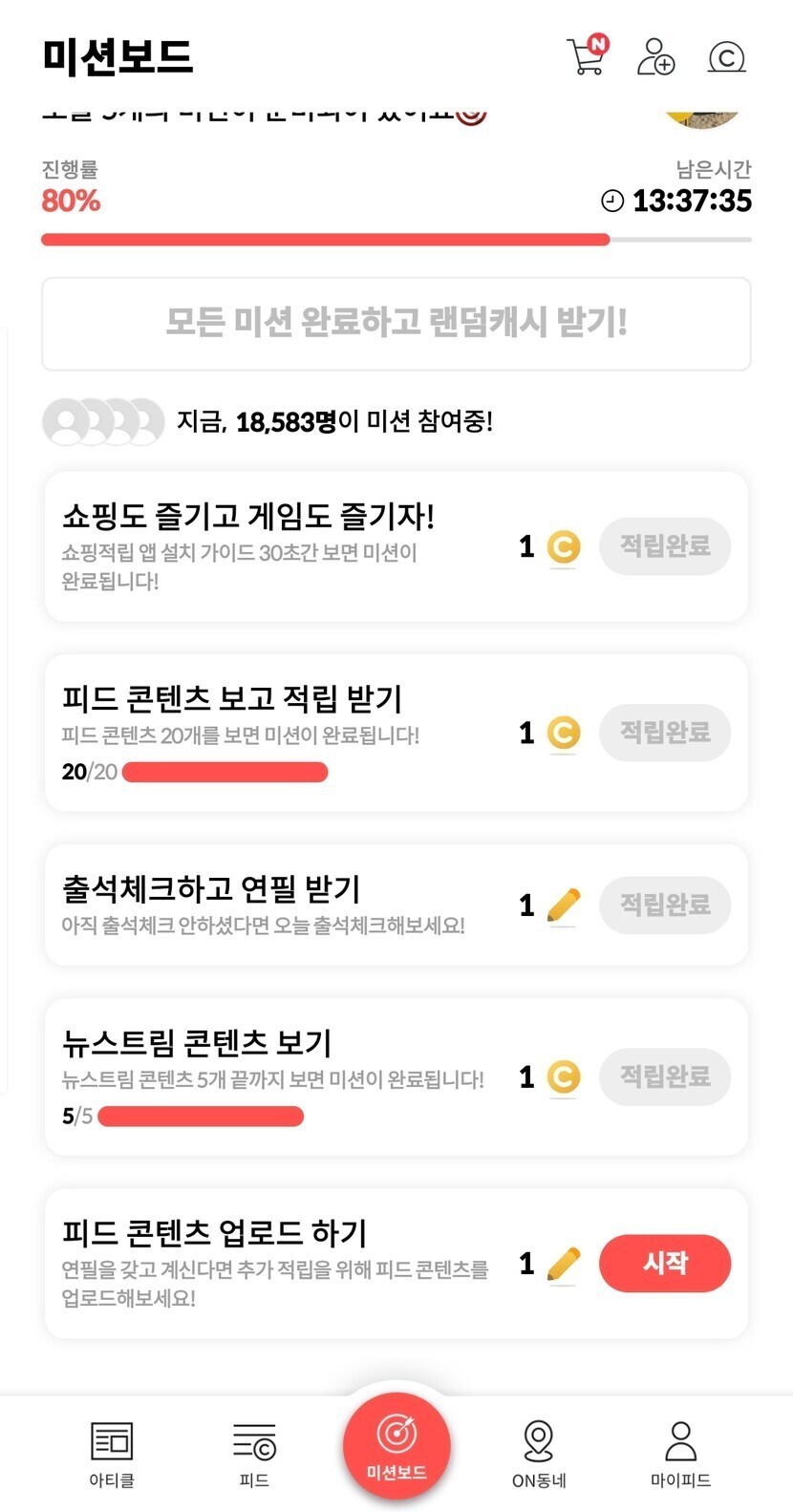Image resolution: width=793 pixels, height=1512 pixels.
Task: Go to the 마이피드 tab
Action: coord(680,1454)
